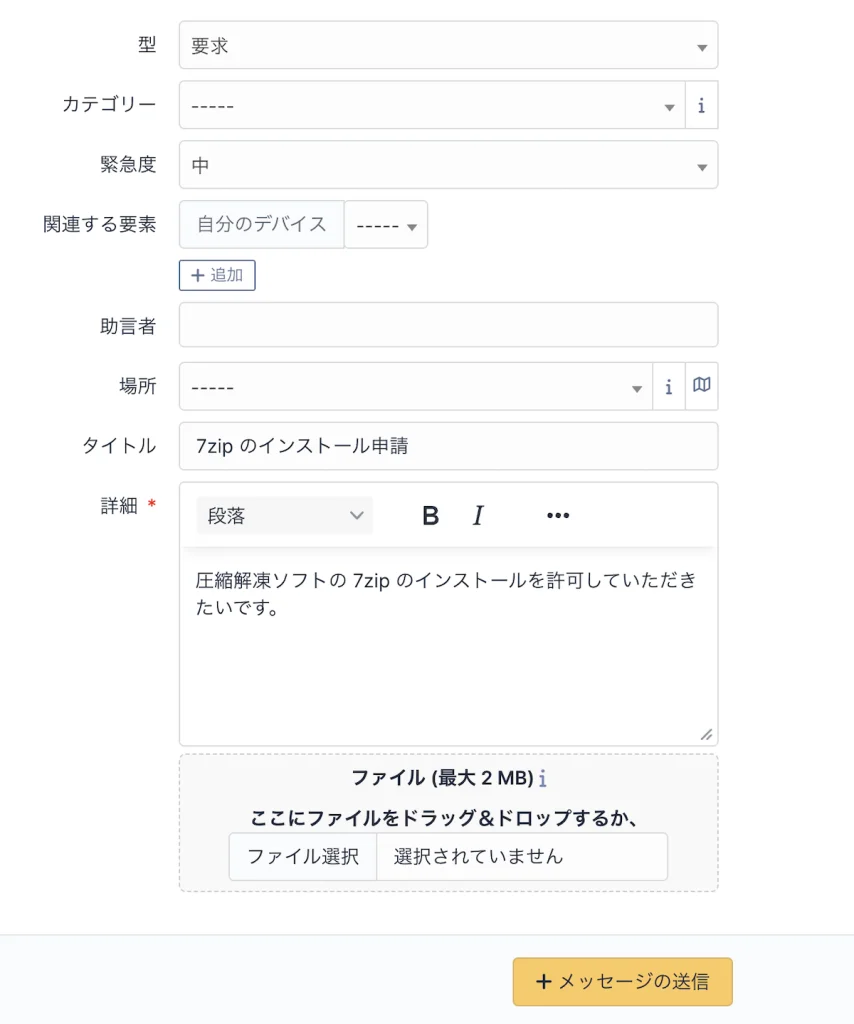Image resolution: width=854 pixels, height=1024 pixels.
Task: Open the カテゴリー dropdown
Action: (x=432, y=105)
